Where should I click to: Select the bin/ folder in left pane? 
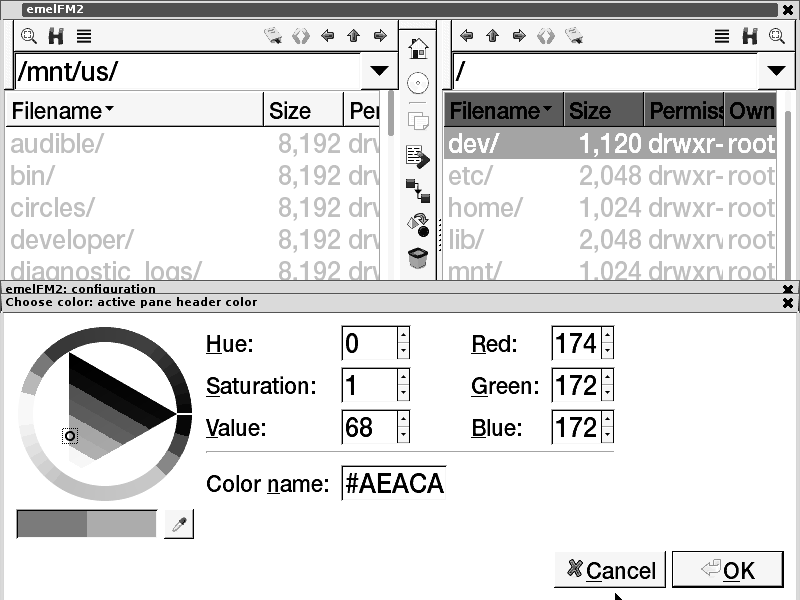click(x=193, y=176)
